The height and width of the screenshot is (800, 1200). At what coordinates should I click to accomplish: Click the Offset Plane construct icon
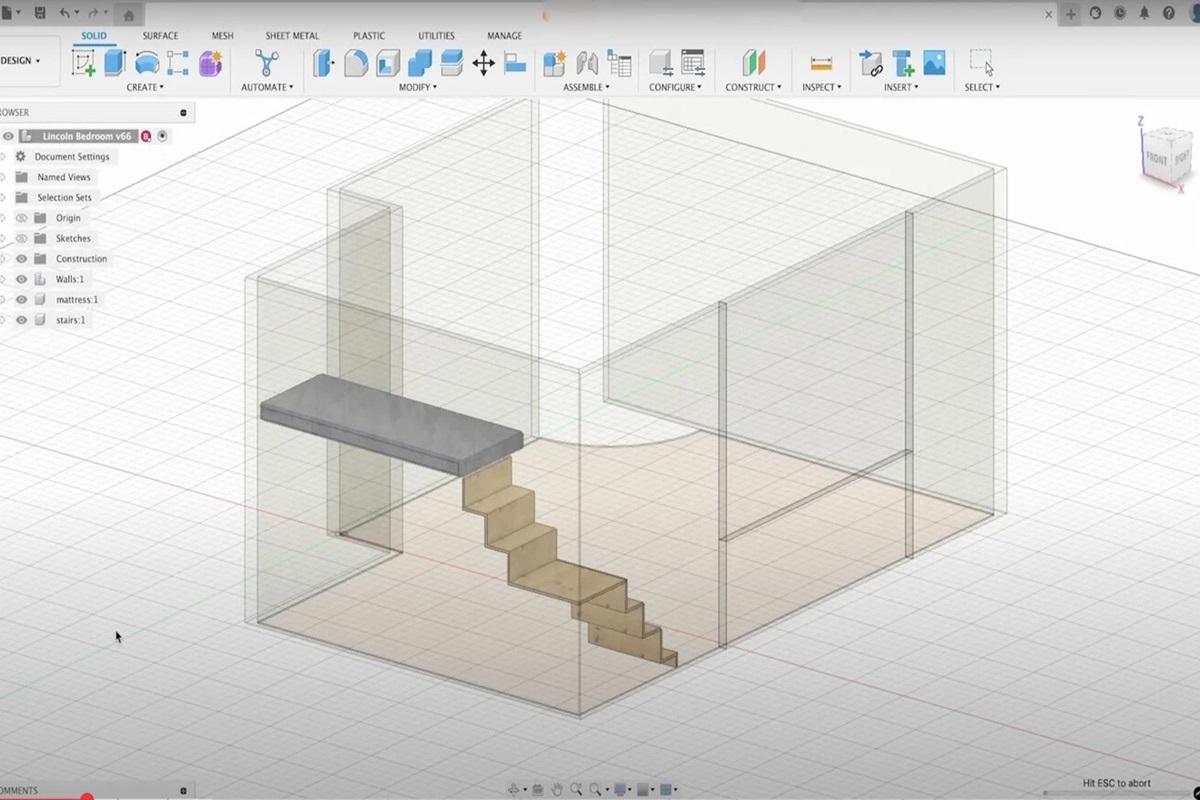click(x=753, y=64)
